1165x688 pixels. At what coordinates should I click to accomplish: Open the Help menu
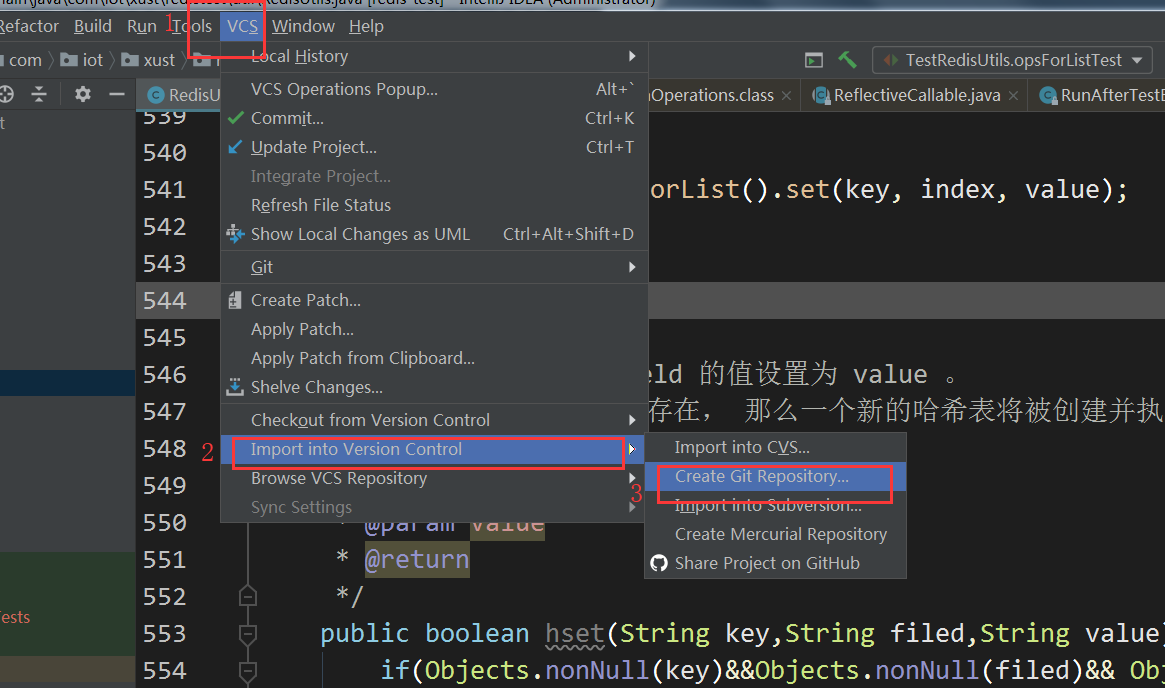[x=366, y=27]
